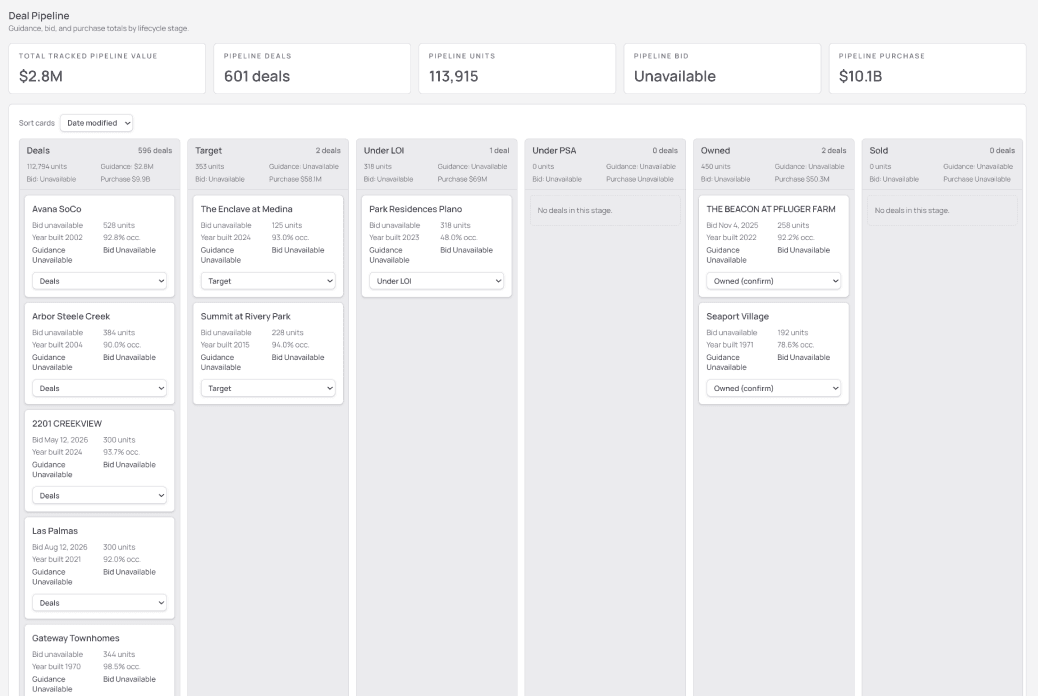The image size is (1038, 696).
Task: Click THE BEACON AT PFLUGER FARM title
Action: (771, 209)
